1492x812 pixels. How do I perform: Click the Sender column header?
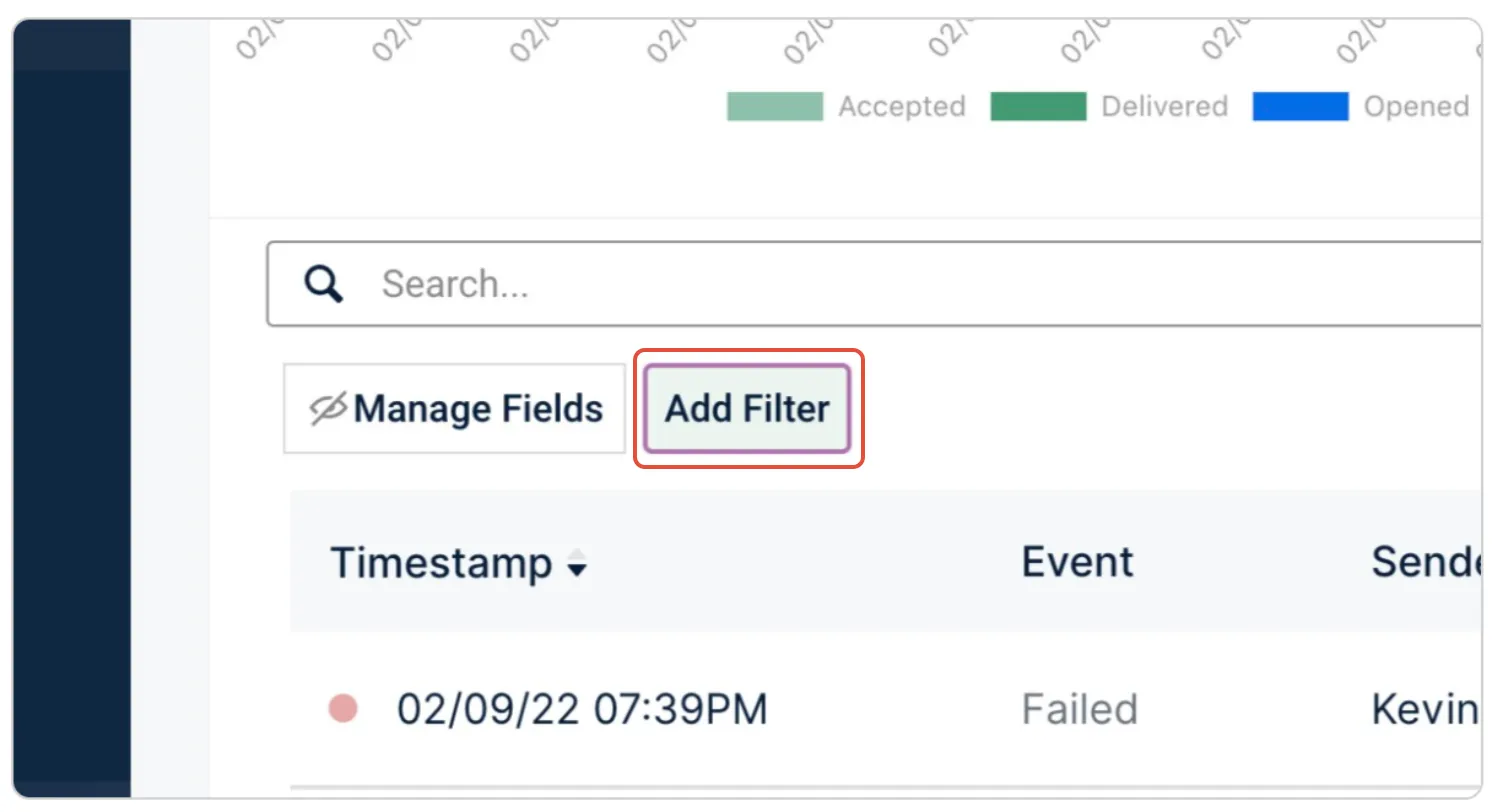coord(1426,562)
